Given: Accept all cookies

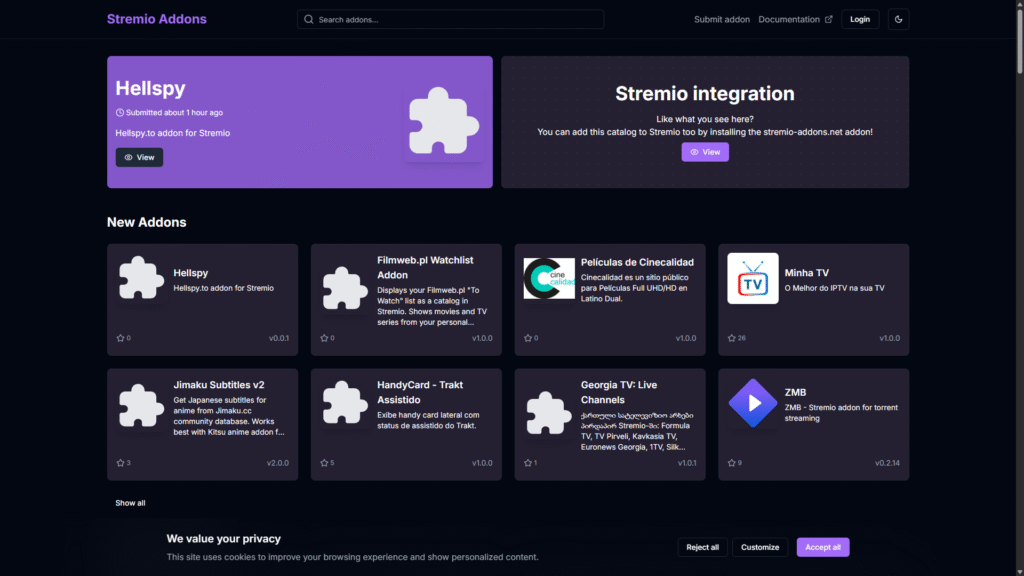Looking at the screenshot, I should point(823,547).
